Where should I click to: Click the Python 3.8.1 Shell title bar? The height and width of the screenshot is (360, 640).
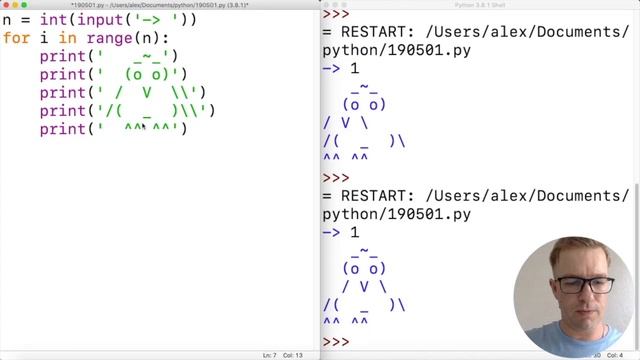tap(480, 5)
